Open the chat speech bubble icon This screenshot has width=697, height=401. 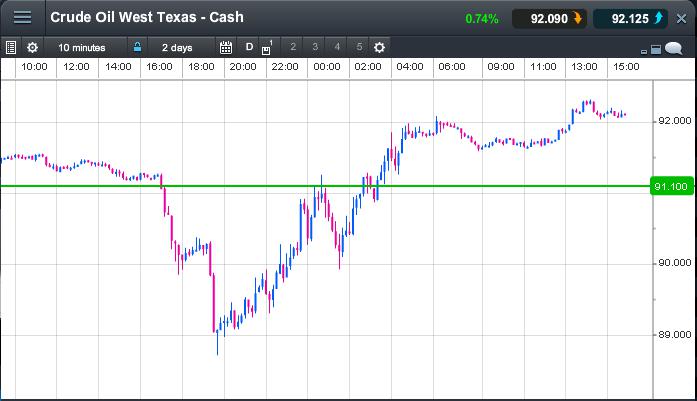pos(674,48)
